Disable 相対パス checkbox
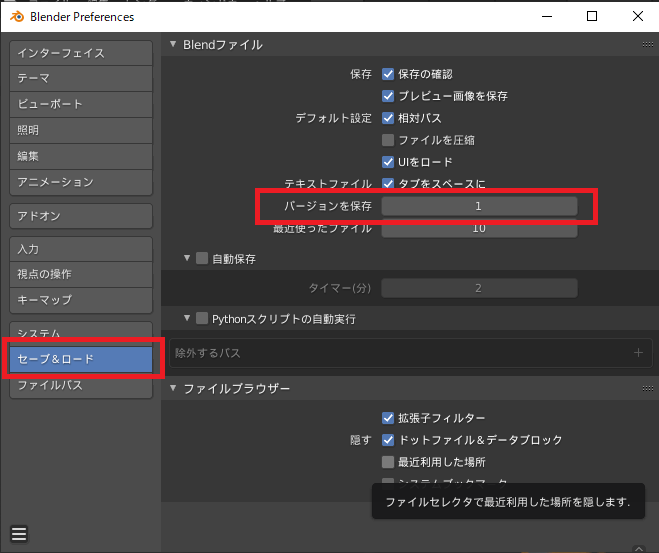The width and height of the screenshot is (659, 553). [388, 118]
